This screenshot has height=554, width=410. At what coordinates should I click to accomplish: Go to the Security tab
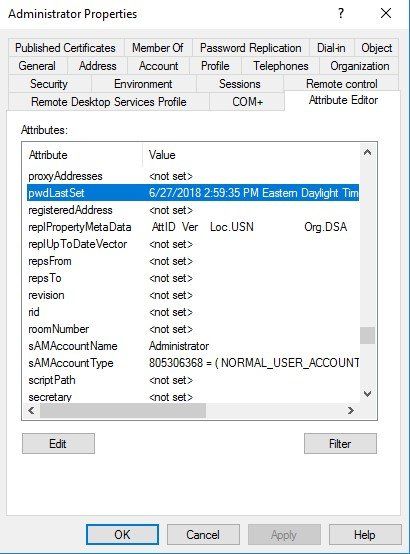click(x=49, y=84)
